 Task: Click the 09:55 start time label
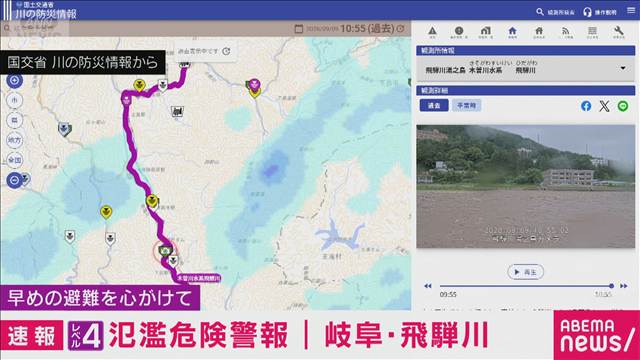point(448,294)
